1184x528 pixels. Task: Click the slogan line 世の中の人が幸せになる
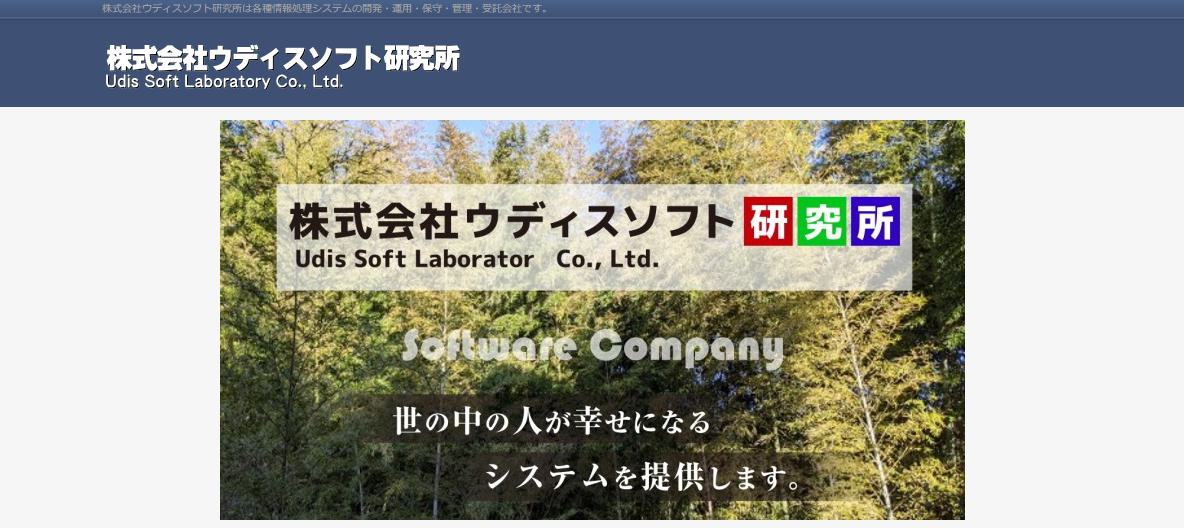coord(552,421)
